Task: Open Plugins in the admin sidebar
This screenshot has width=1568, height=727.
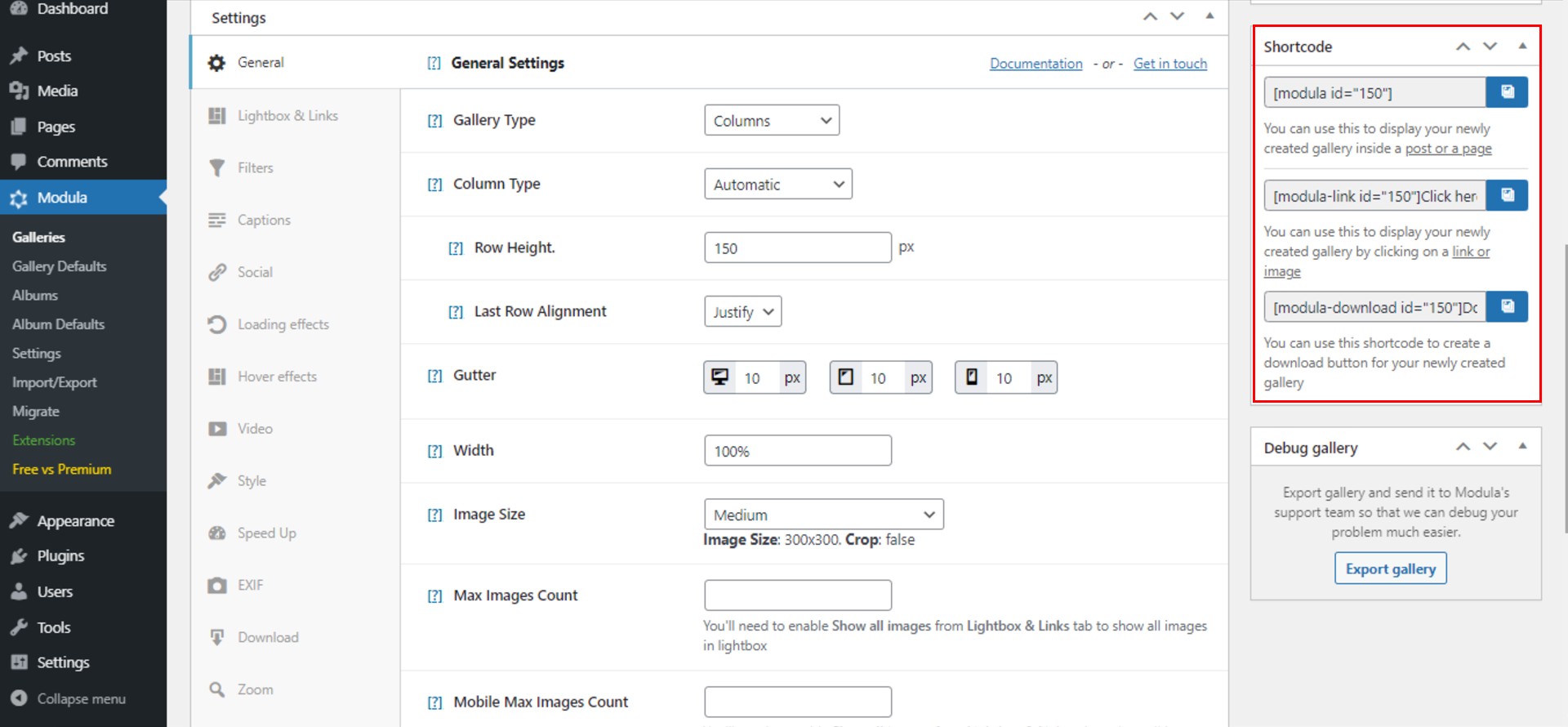Action: pyautogui.click(x=60, y=556)
